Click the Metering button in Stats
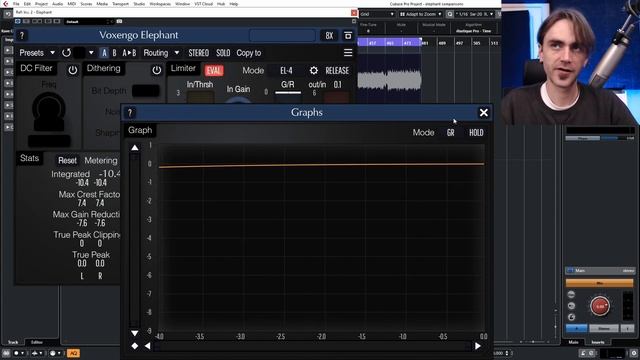The image size is (640, 360). (x=101, y=160)
